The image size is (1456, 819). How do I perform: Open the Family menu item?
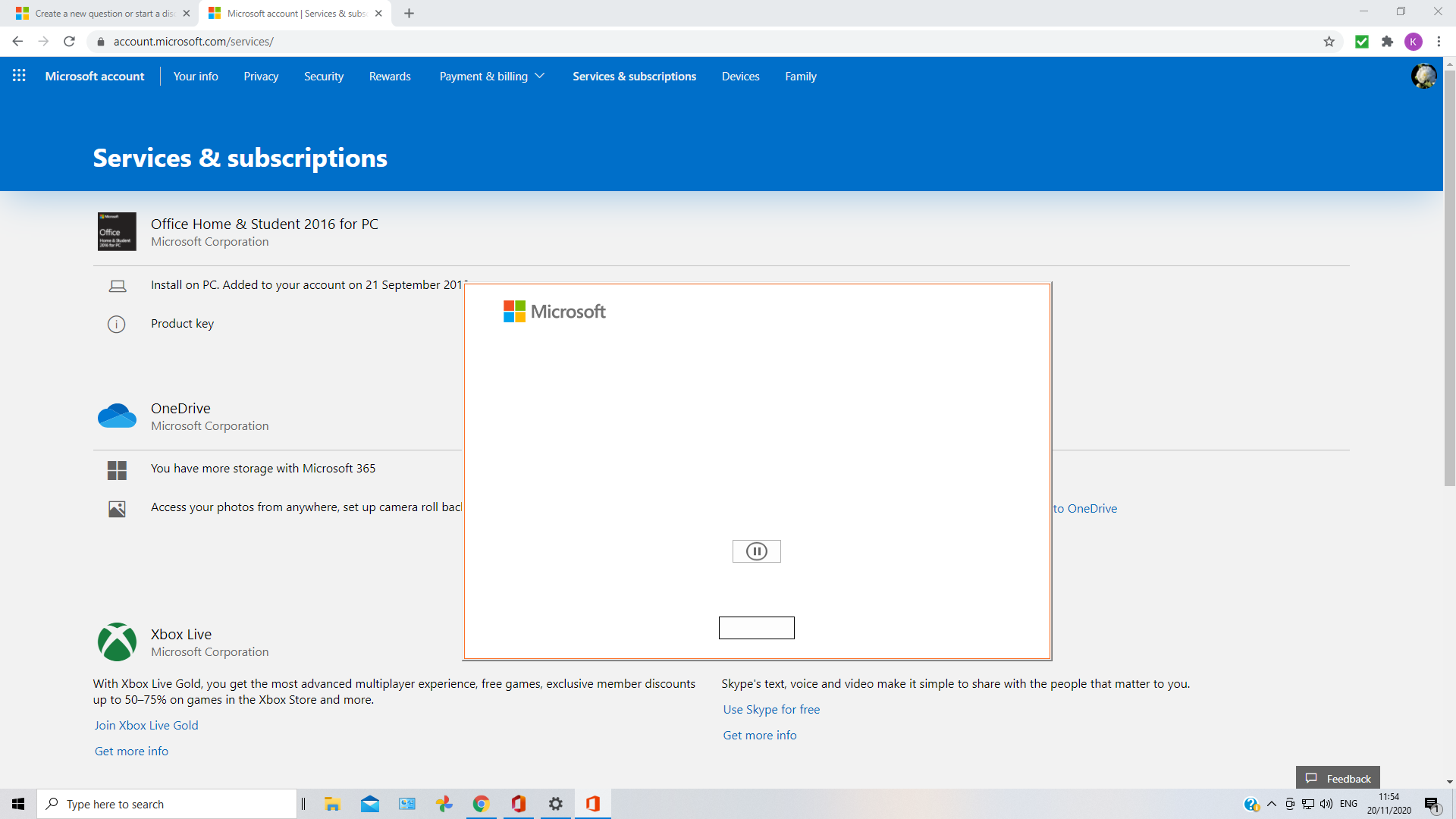coord(801,76)
